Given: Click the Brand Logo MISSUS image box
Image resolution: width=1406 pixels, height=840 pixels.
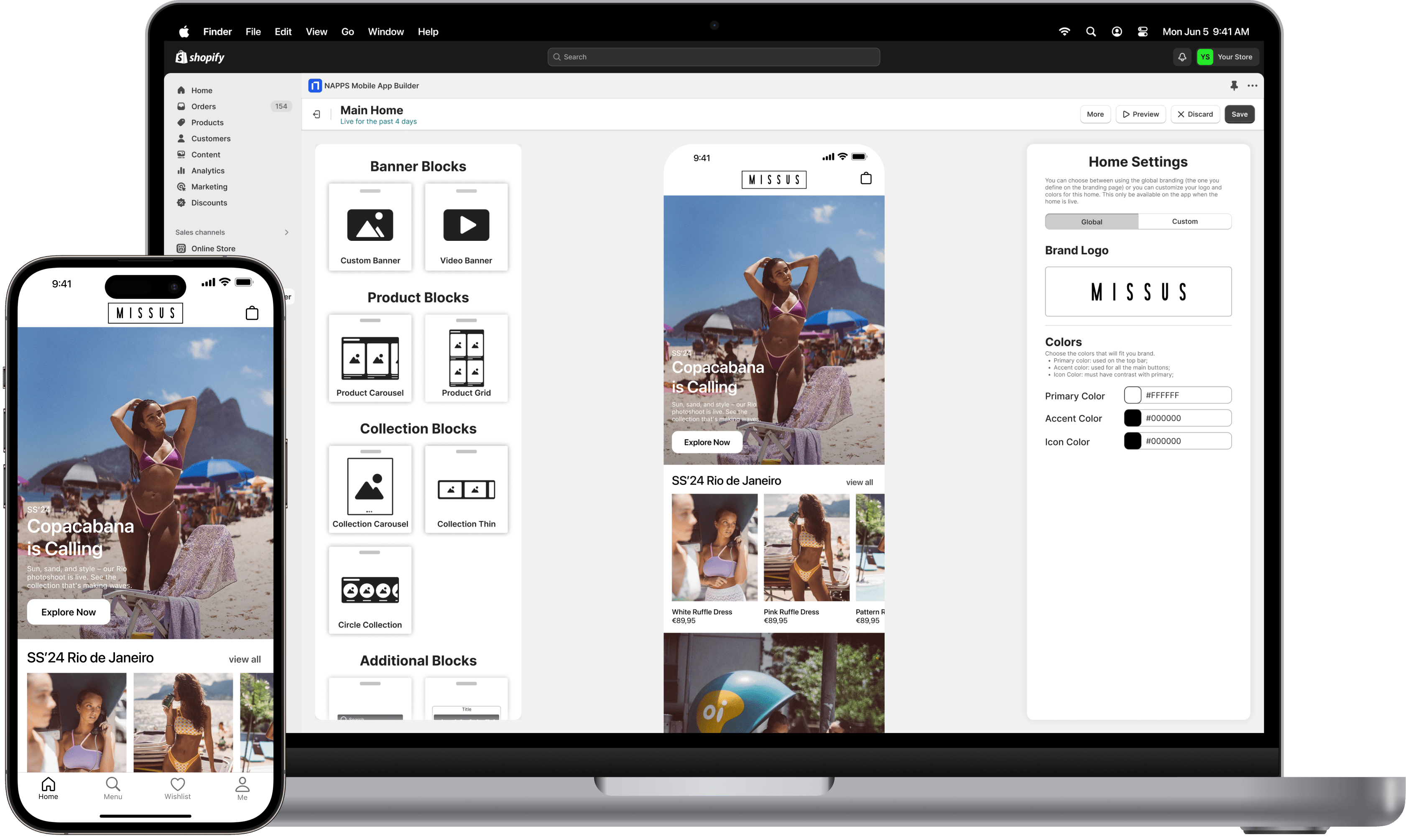Looking at the screenshot, I should pyautogui.click(x=1138, y=292).
